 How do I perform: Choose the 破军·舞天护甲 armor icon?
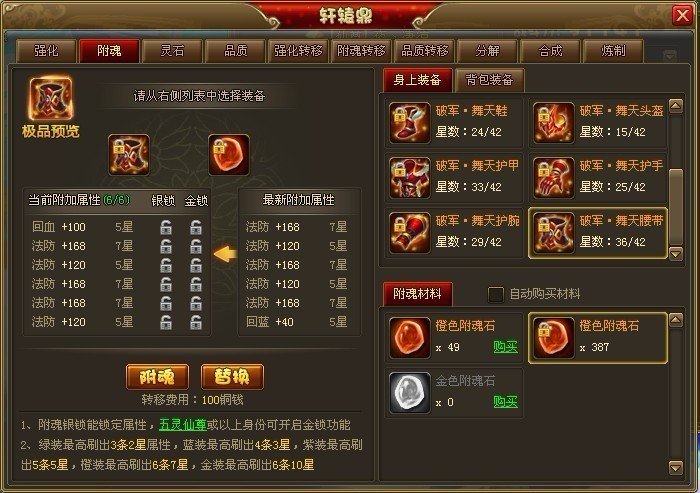point(409,178)
